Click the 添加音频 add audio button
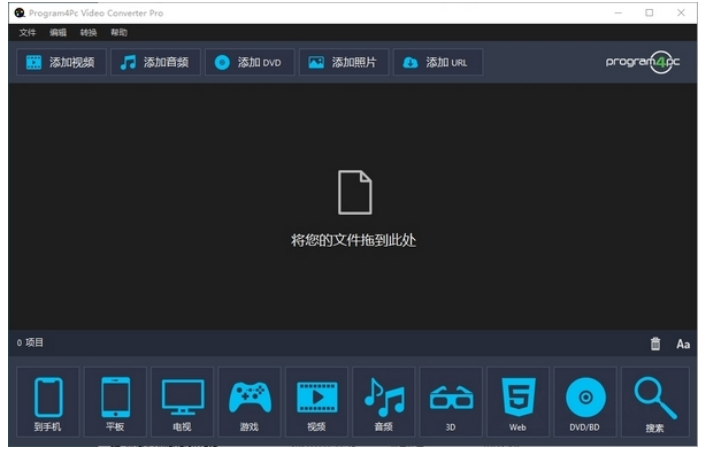The width and height of the screenshot is (716, 458). tap(156, 62)
